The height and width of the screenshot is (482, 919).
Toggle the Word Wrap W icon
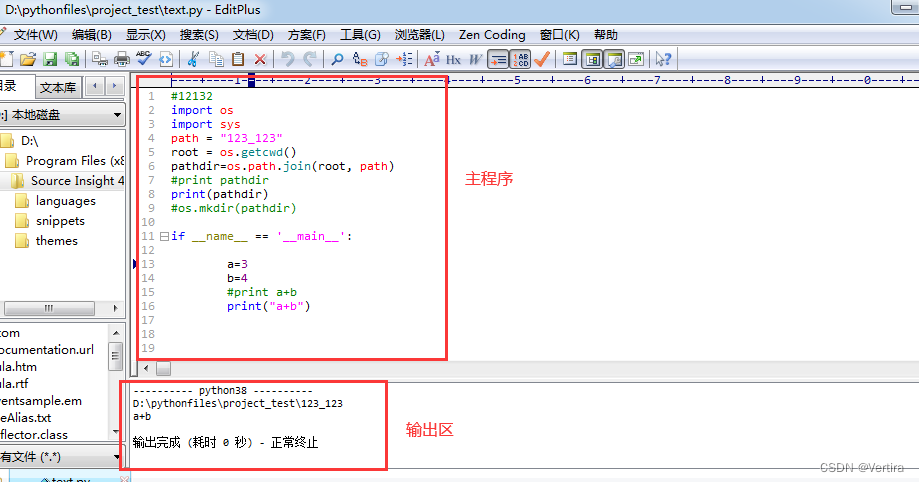coord(475,59)
